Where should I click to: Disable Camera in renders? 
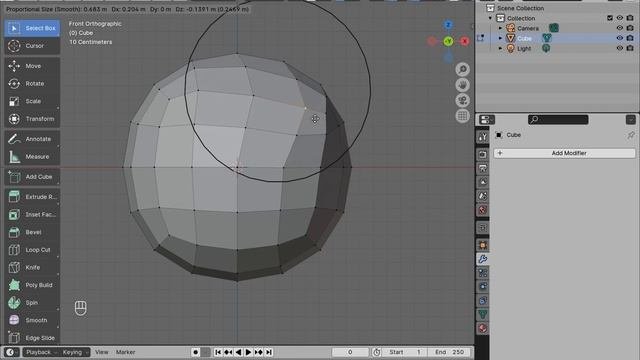click(630, 28)
